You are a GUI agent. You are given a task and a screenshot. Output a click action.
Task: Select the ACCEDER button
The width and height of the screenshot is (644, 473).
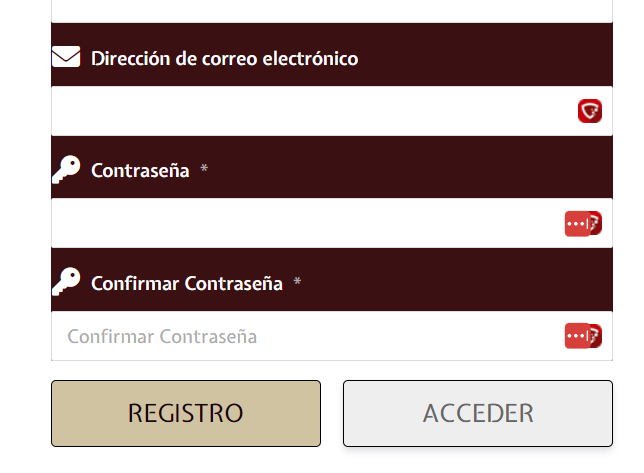[x=478, y=413]
